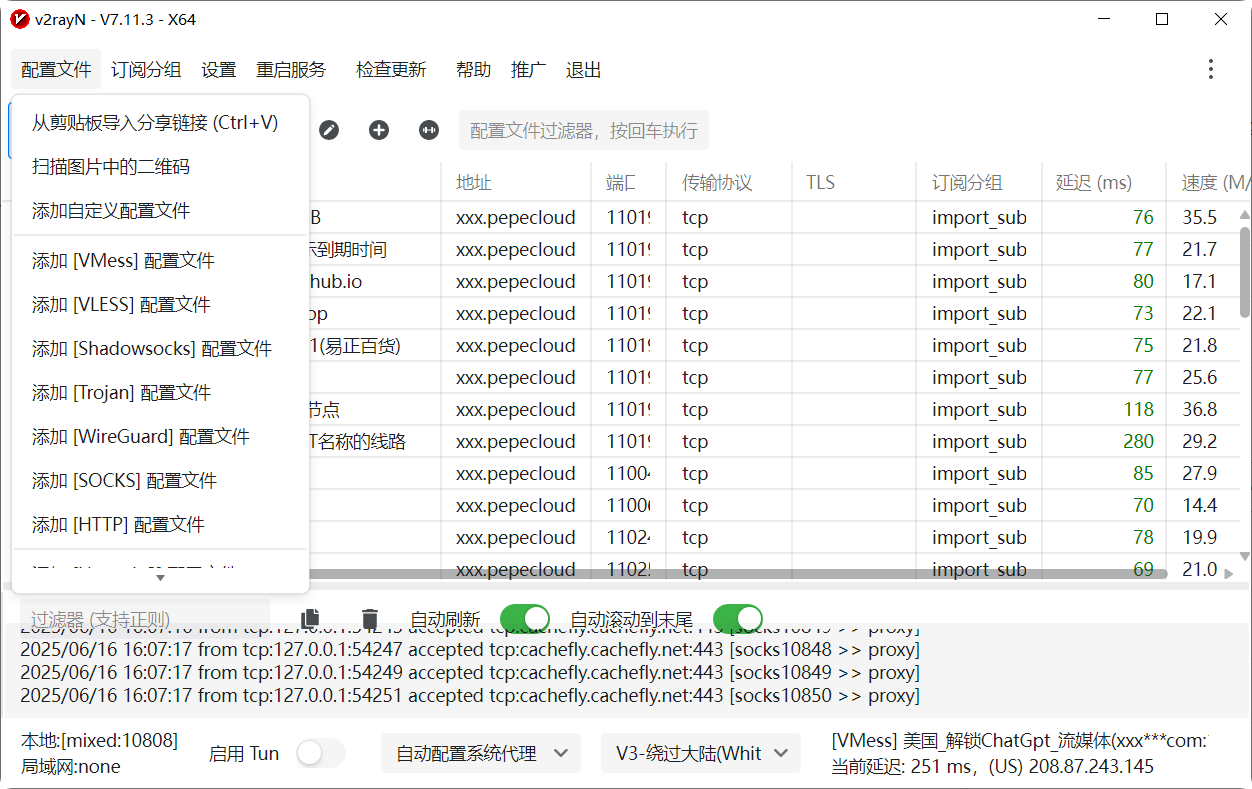The width and height of the screenshot is (1252, 789).
Task: Click the pencil edit subscription group icon
Action: point(329,130)
